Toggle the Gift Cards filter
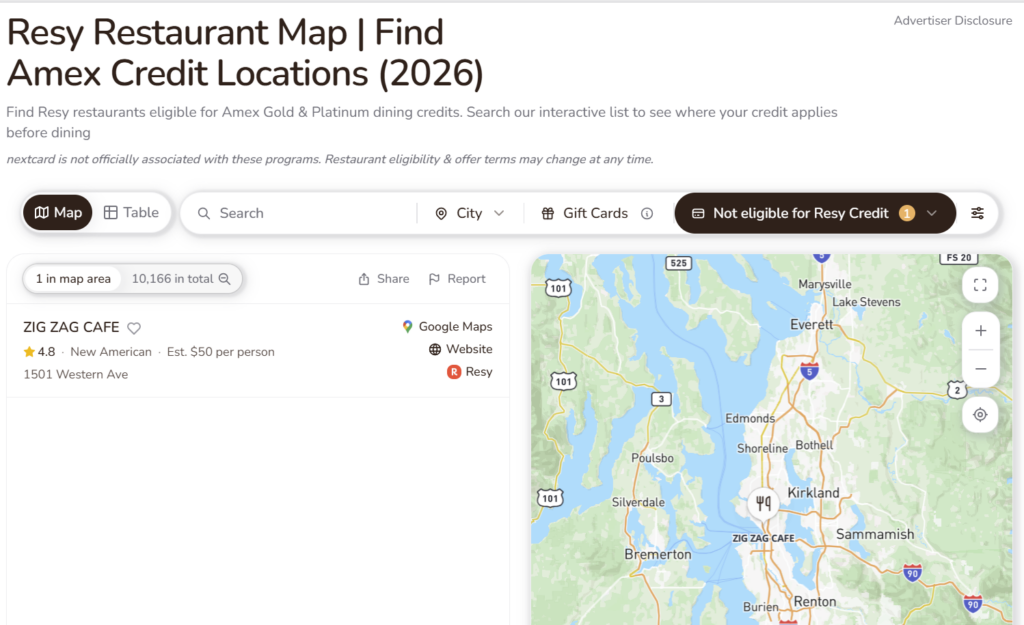1024x625 pixels. click(584, 214)
